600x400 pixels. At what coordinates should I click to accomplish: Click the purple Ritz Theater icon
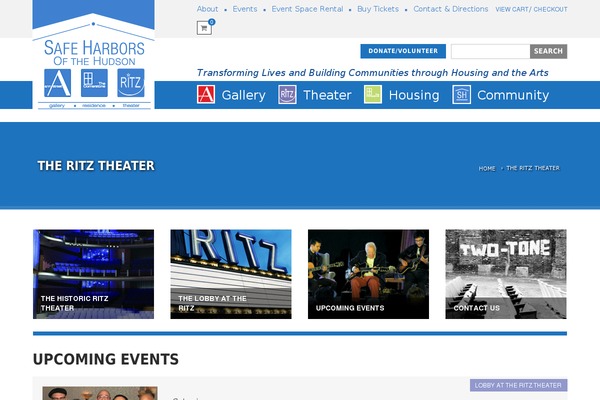pyautogui.click(x=287, y=95)
